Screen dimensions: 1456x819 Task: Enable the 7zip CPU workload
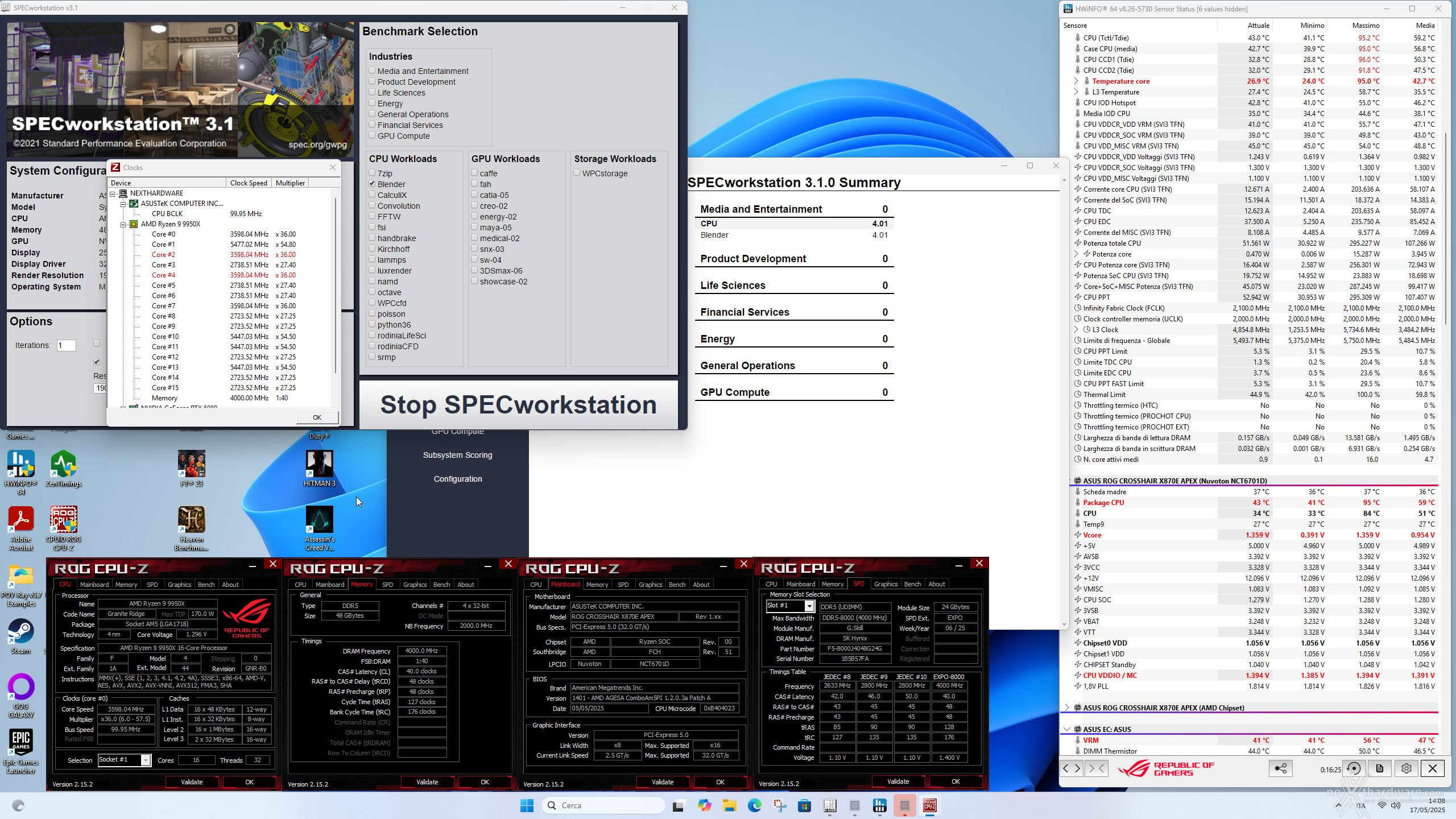372,173
